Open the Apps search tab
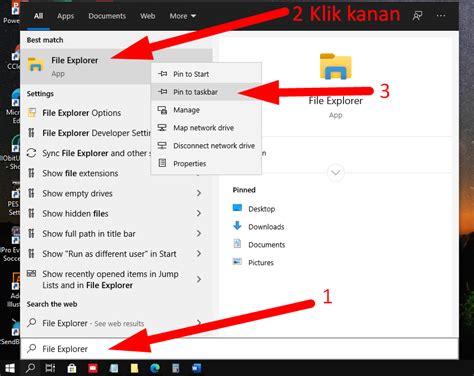 point(65,16)
